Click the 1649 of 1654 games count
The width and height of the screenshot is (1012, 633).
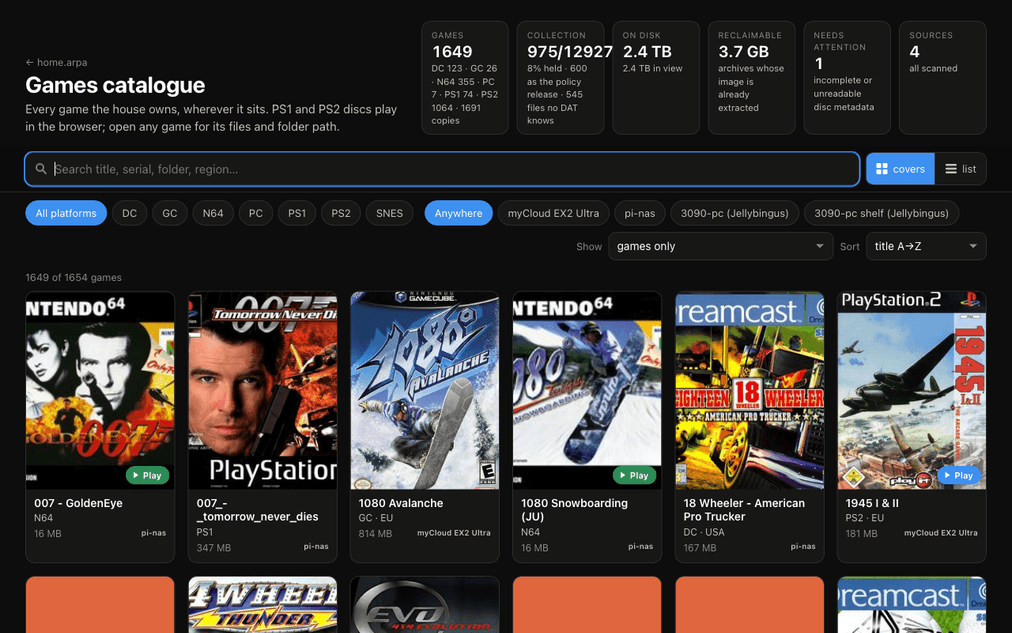74,277
